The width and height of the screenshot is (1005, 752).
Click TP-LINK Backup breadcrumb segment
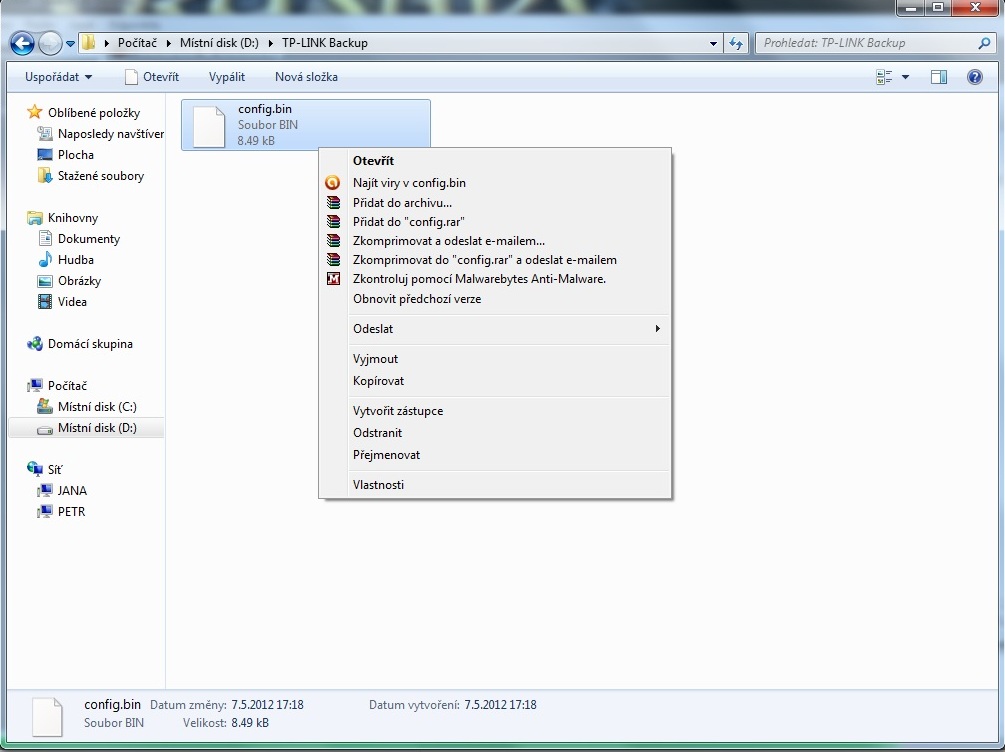click(325, 43)
